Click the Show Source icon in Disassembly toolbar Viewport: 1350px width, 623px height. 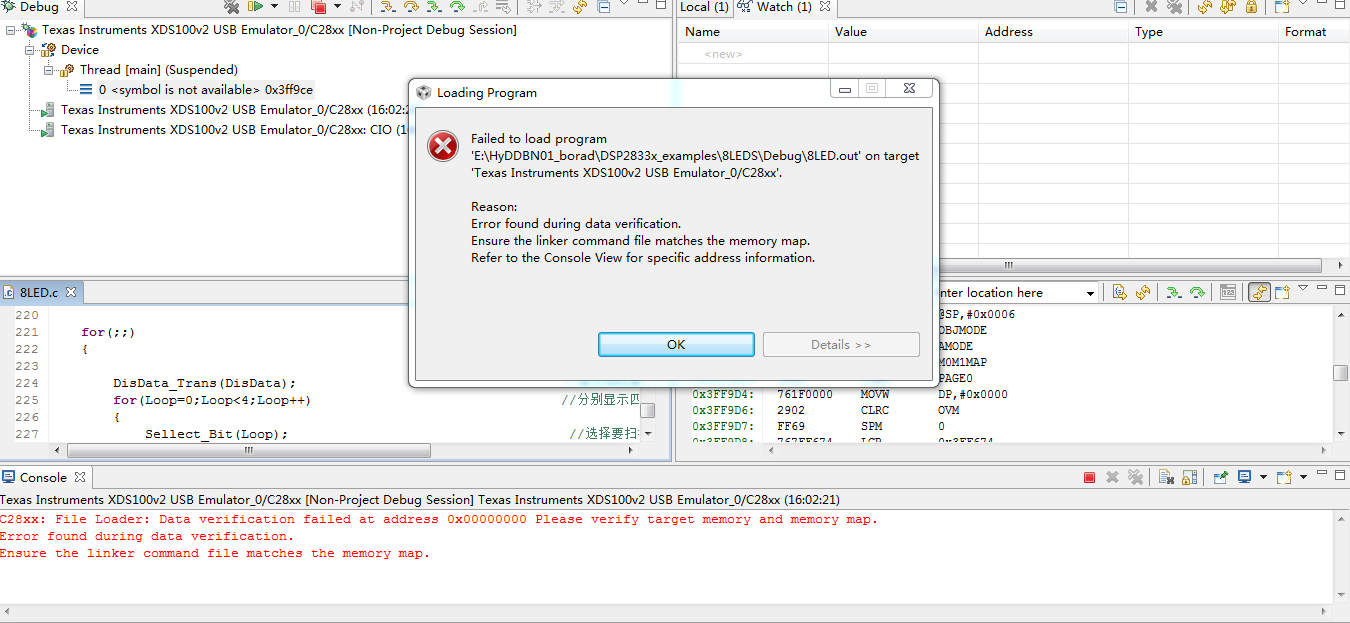(x=1119, y=292)
